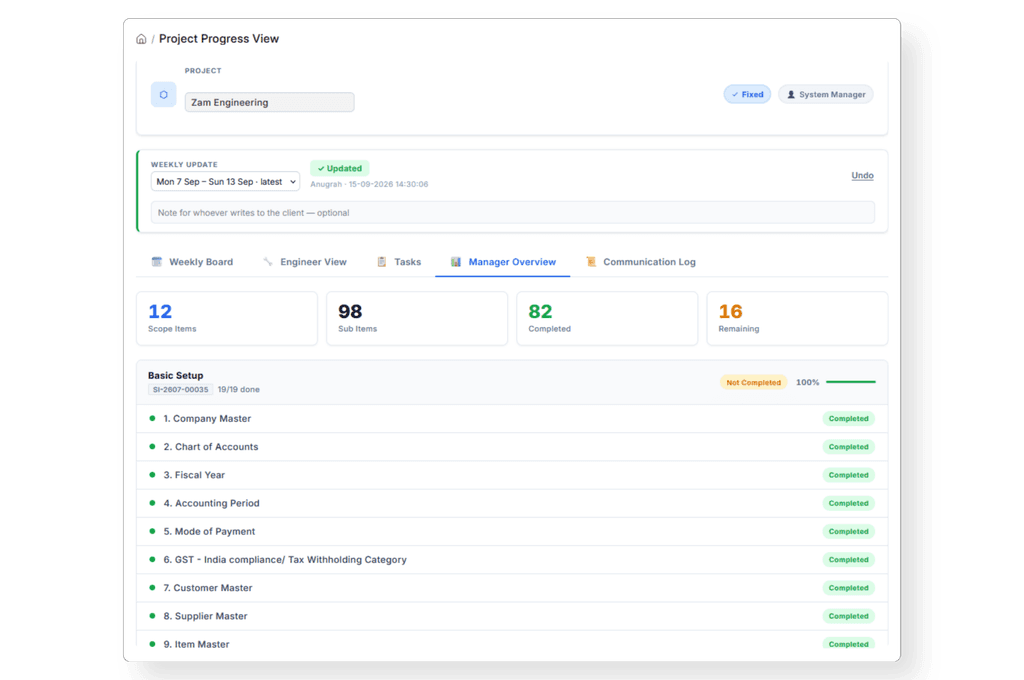Toggle Completed status for Chart of Accounts
Screen dimensions: 1024x680
click(848, 447)
